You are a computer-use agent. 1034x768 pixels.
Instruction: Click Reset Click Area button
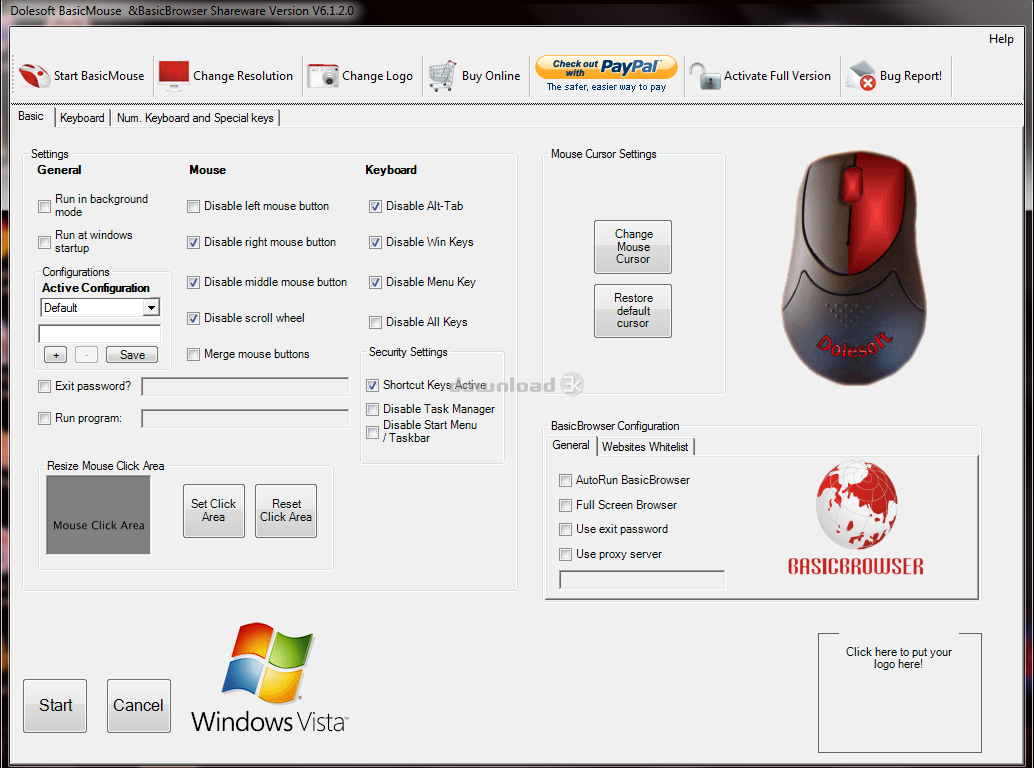tap(286, 511)
